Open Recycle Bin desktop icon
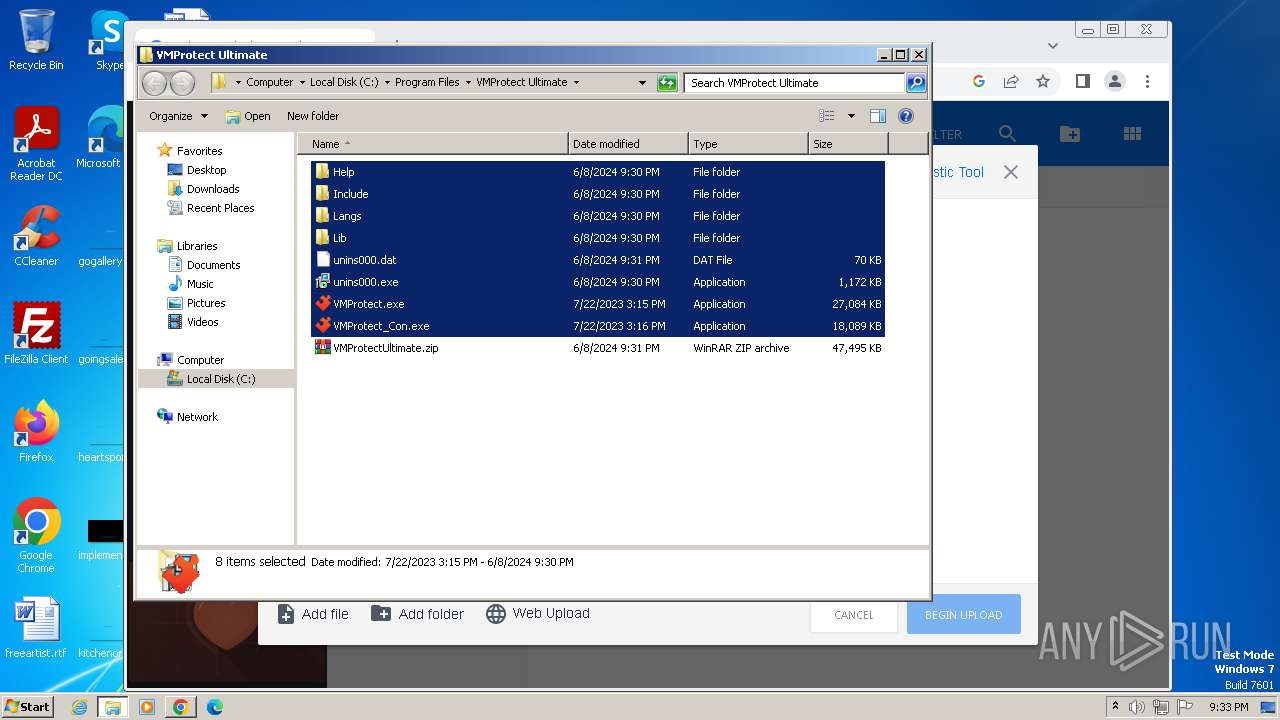The image size is (1280, 720). coord(36,40)
